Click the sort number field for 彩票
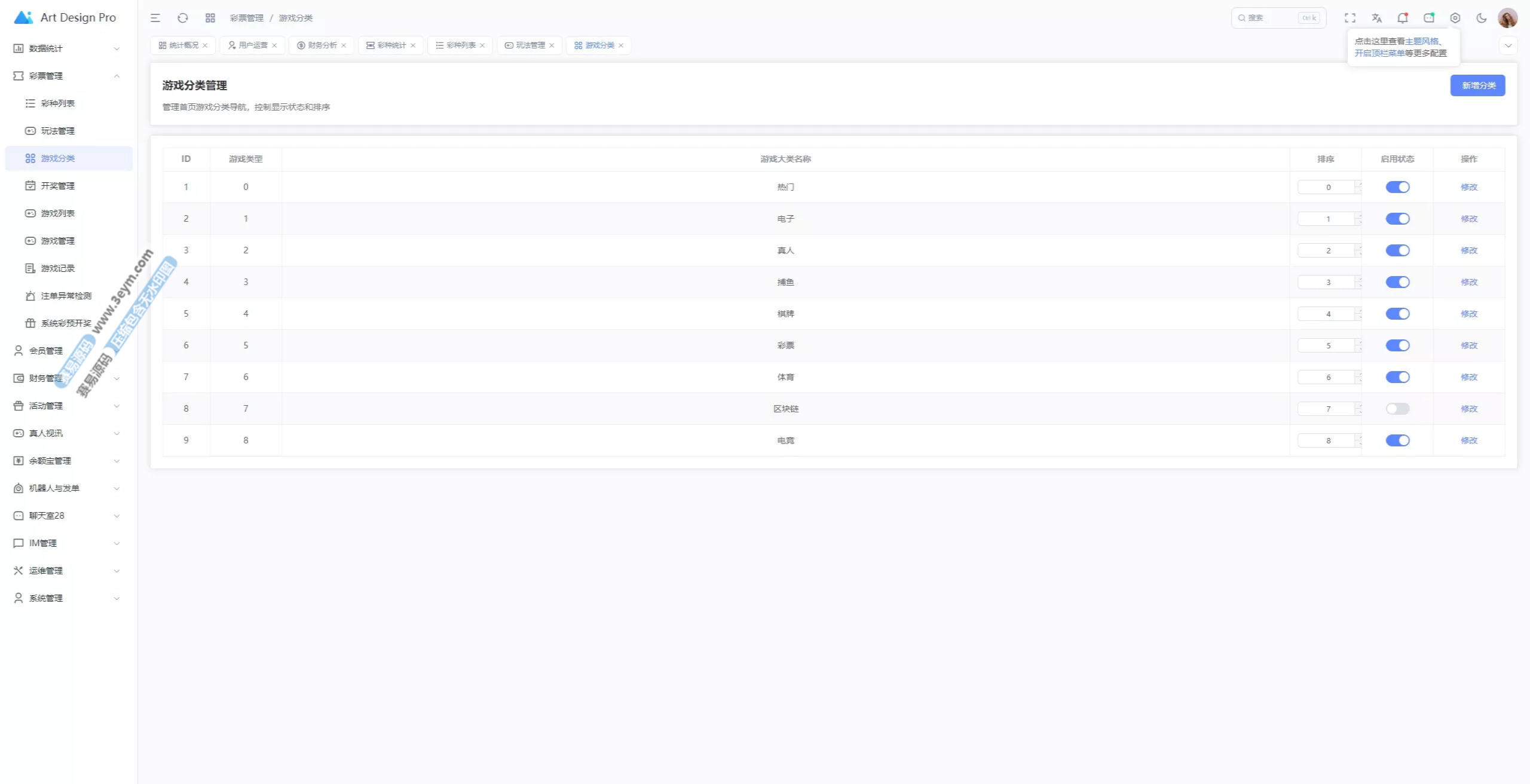Viewport: 1530px width, 784px height. (1327, 345)
